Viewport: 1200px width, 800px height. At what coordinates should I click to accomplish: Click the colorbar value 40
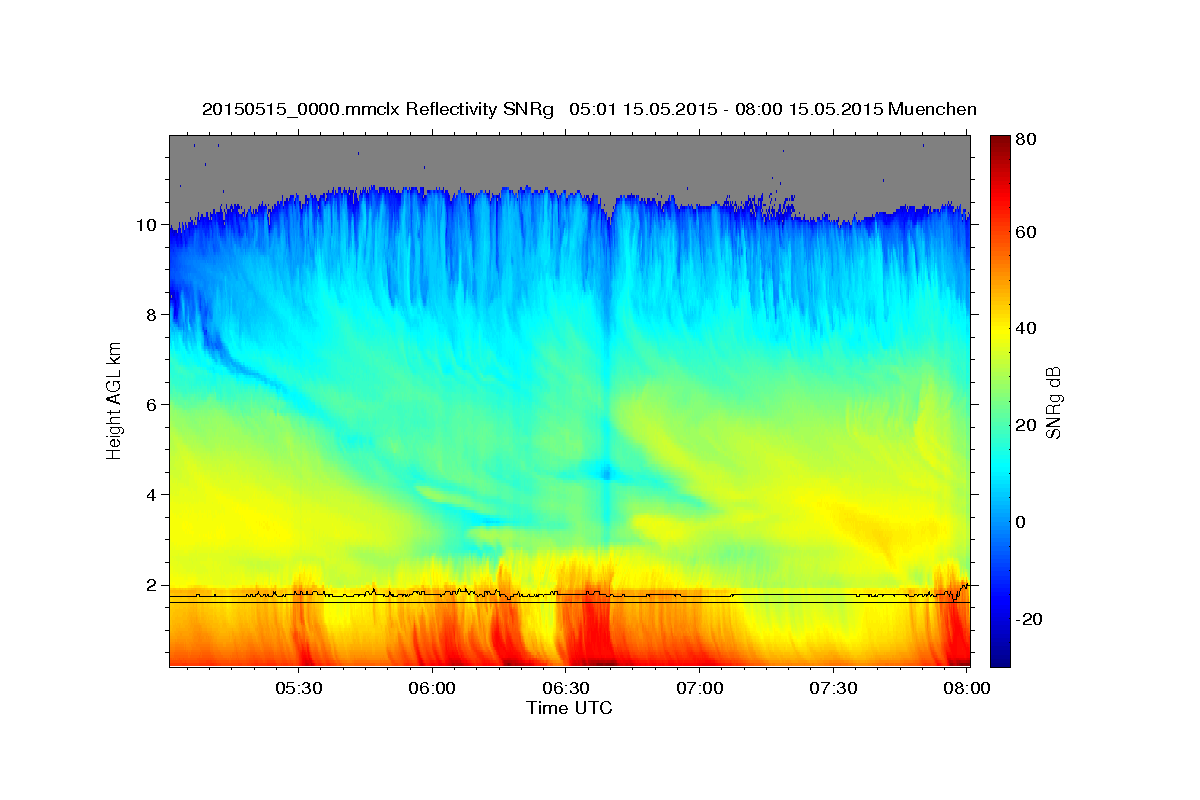click(1027, 328)
